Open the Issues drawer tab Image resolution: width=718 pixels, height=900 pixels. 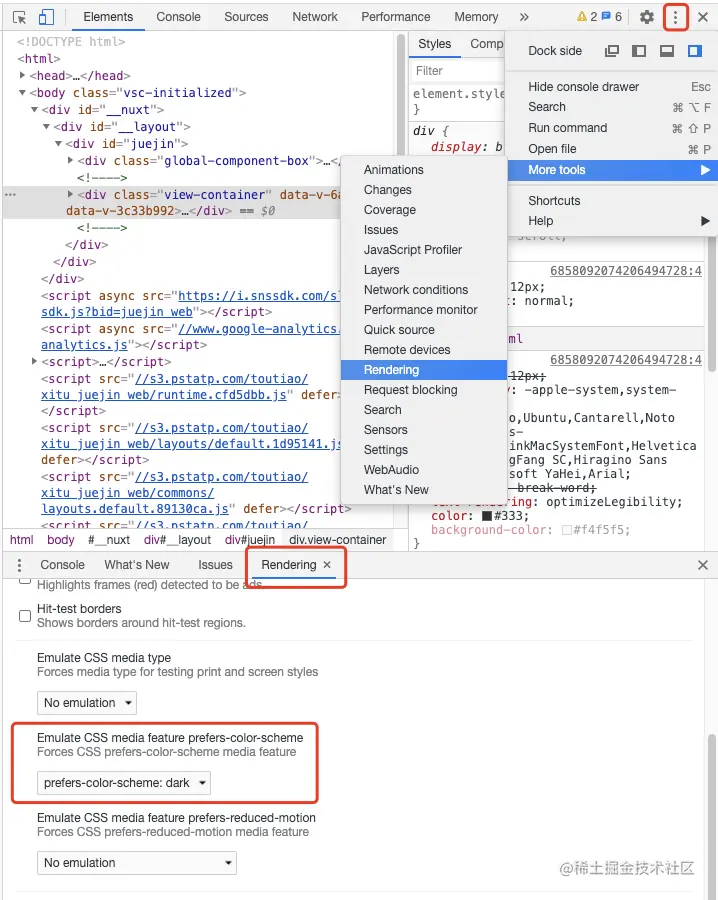coord(215,565)
